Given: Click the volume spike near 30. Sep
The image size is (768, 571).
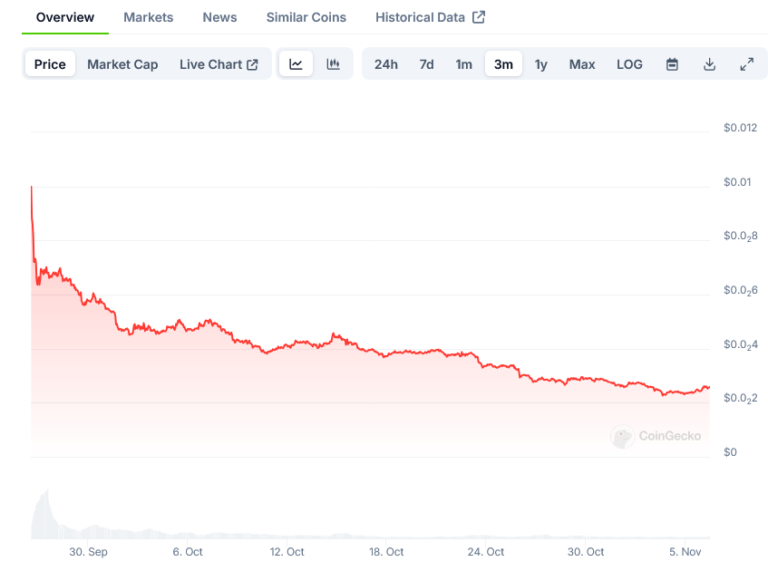Looking at the screenshot, I should point(46,514).
